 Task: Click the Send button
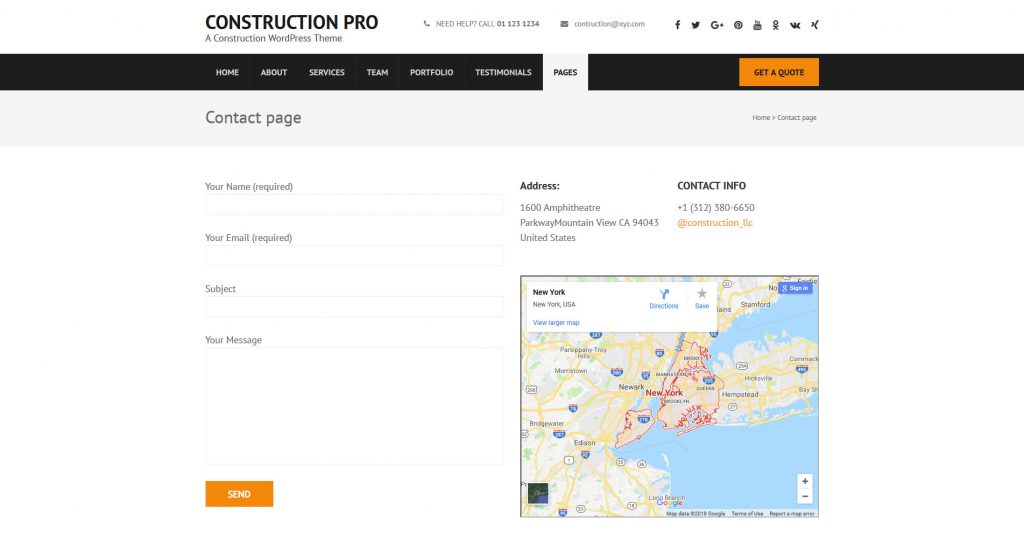(x=239, y=494)
